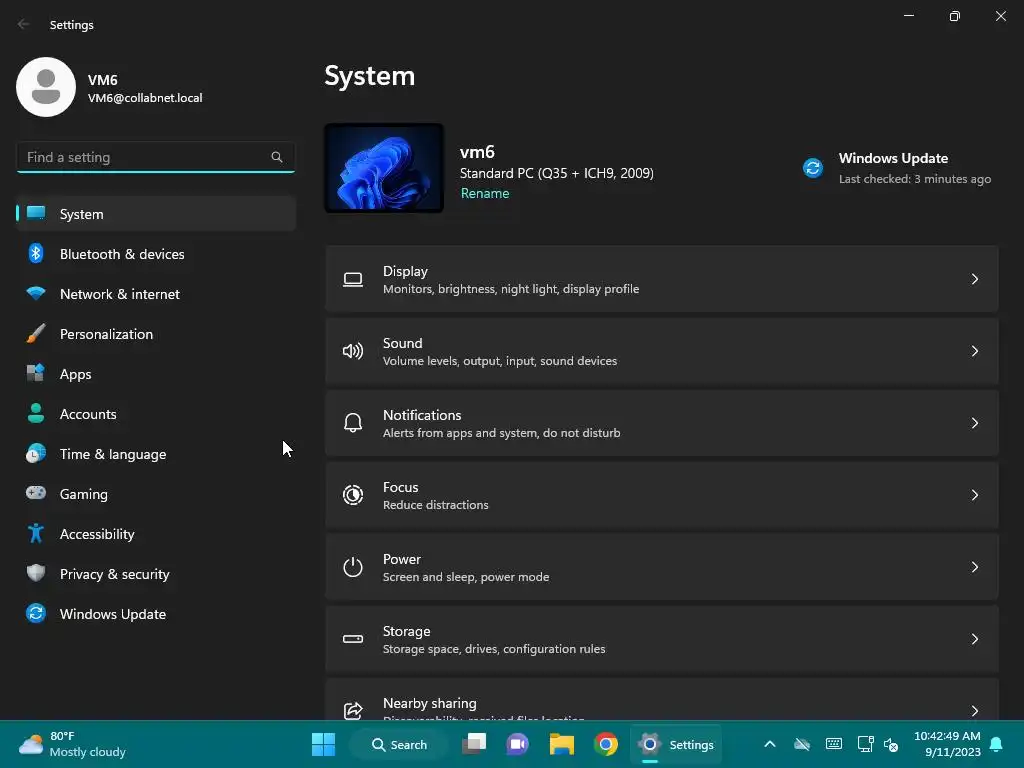Click the Sound speaker icon

coord(353,351)
